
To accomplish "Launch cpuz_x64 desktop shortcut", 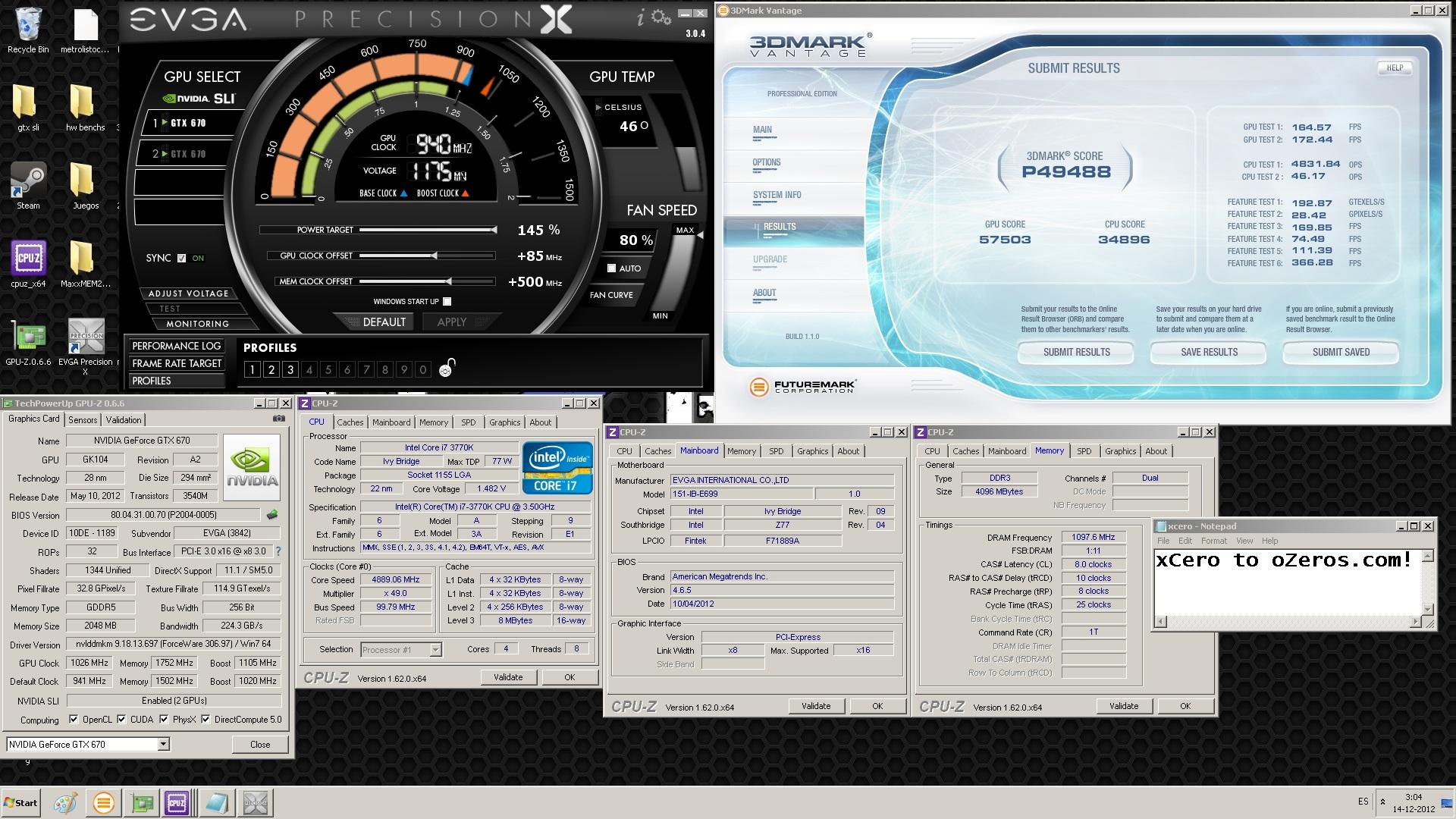I will tap(28, 263).
